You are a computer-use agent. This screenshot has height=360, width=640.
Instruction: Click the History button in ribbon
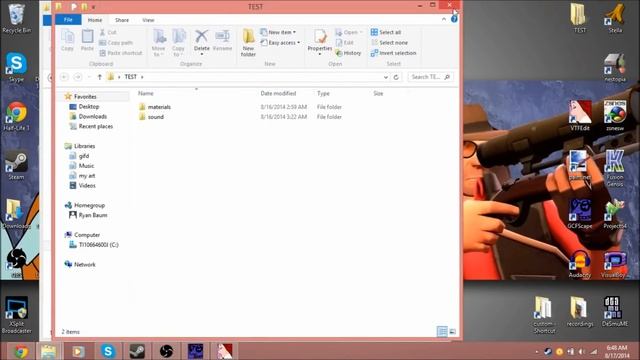(x=348, y=53)
